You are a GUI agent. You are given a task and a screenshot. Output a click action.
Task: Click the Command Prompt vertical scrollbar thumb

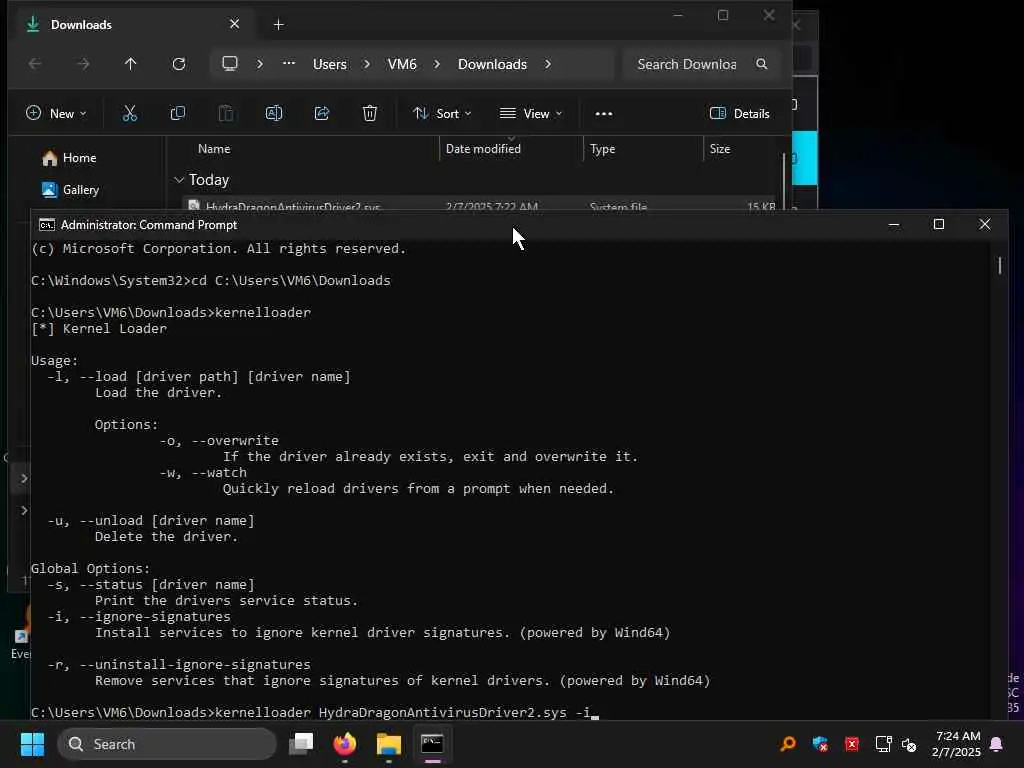pos(999,265)
